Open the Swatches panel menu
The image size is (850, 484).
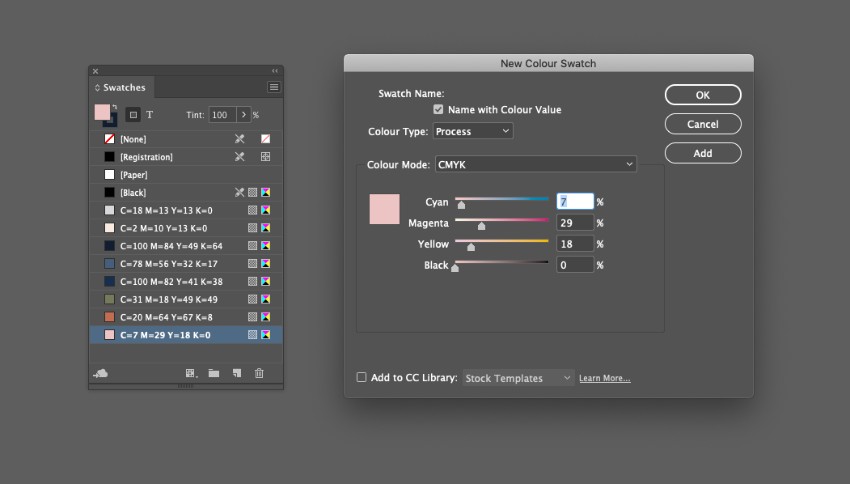pyautogui.click(x=274, y=87)
